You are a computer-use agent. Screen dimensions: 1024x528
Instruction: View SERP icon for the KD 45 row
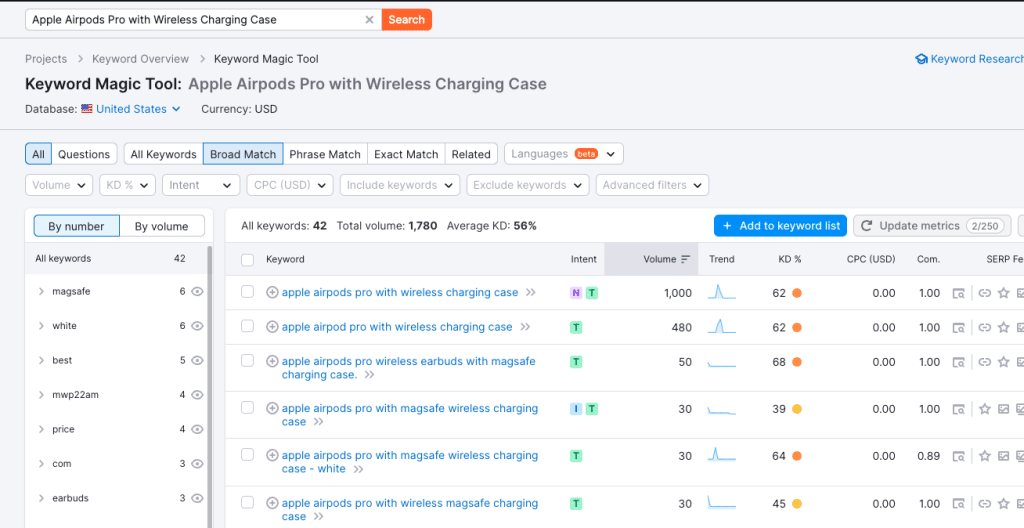(x=958, y=504)
